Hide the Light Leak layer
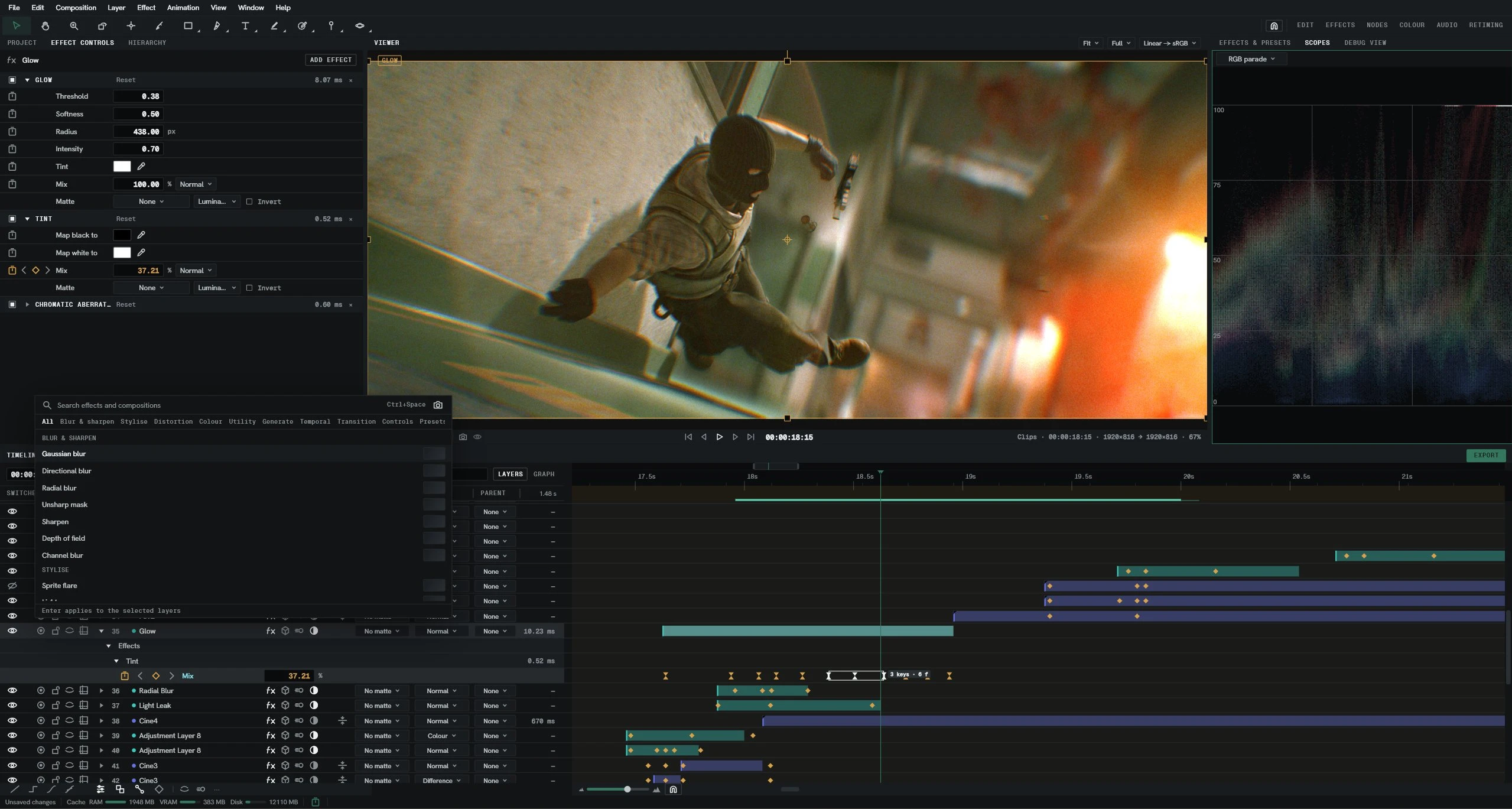This screenshot has width=1512, height=809. coord(12,705)
